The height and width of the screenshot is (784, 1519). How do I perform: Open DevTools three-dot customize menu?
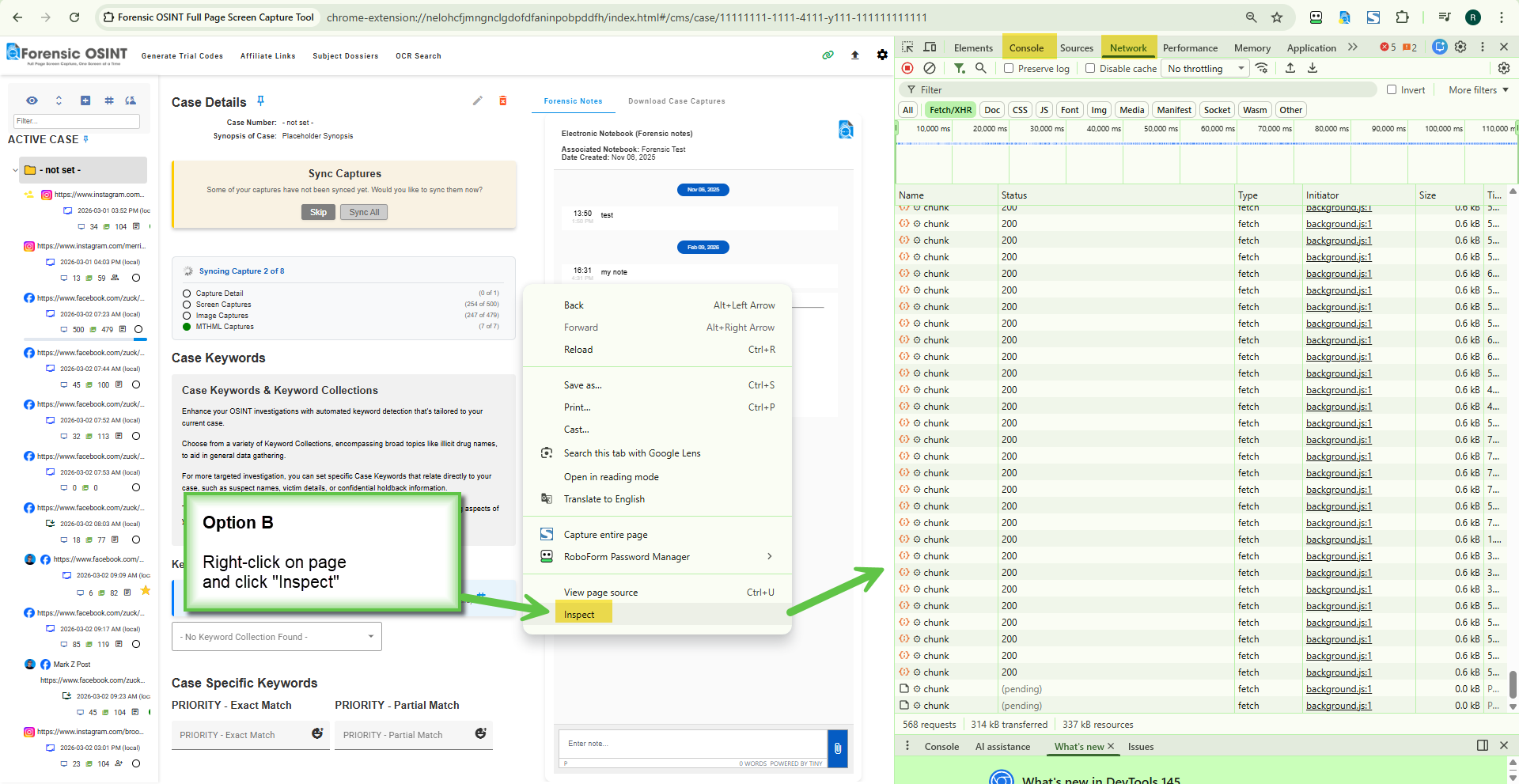[1483, 47]
